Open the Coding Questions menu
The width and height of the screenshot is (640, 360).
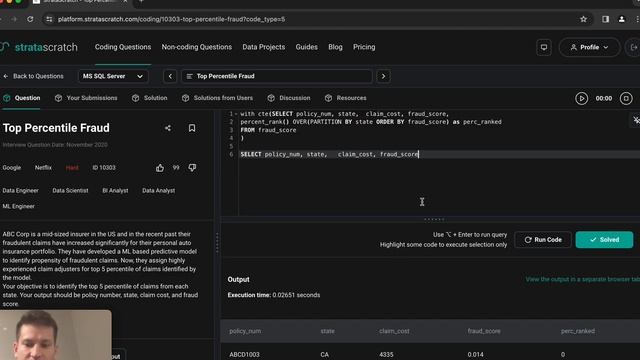pyautogui.click(x=123, y=47)
